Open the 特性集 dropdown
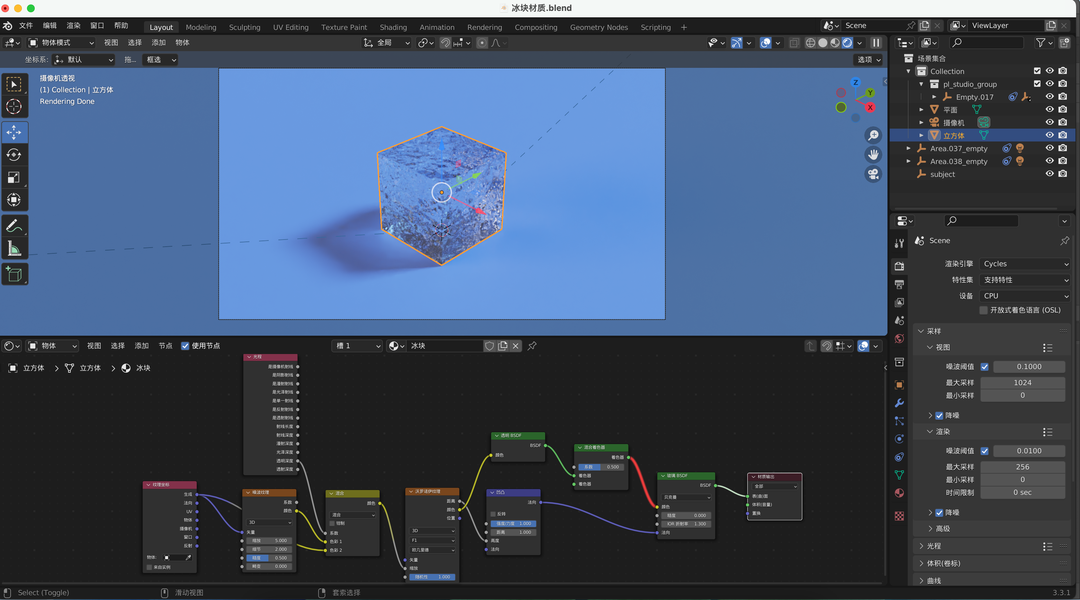1080x600 pixels. 1025,280
